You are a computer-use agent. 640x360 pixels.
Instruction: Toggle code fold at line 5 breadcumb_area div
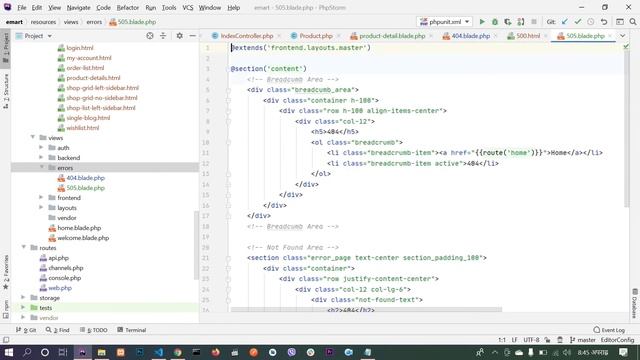click(228, 90)
